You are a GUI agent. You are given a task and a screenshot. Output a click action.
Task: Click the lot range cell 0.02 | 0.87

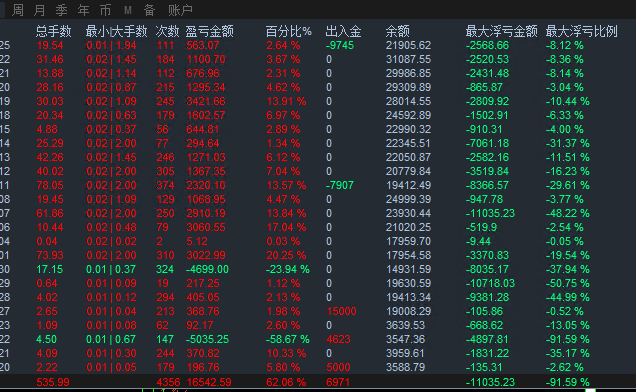click(112, 87)
